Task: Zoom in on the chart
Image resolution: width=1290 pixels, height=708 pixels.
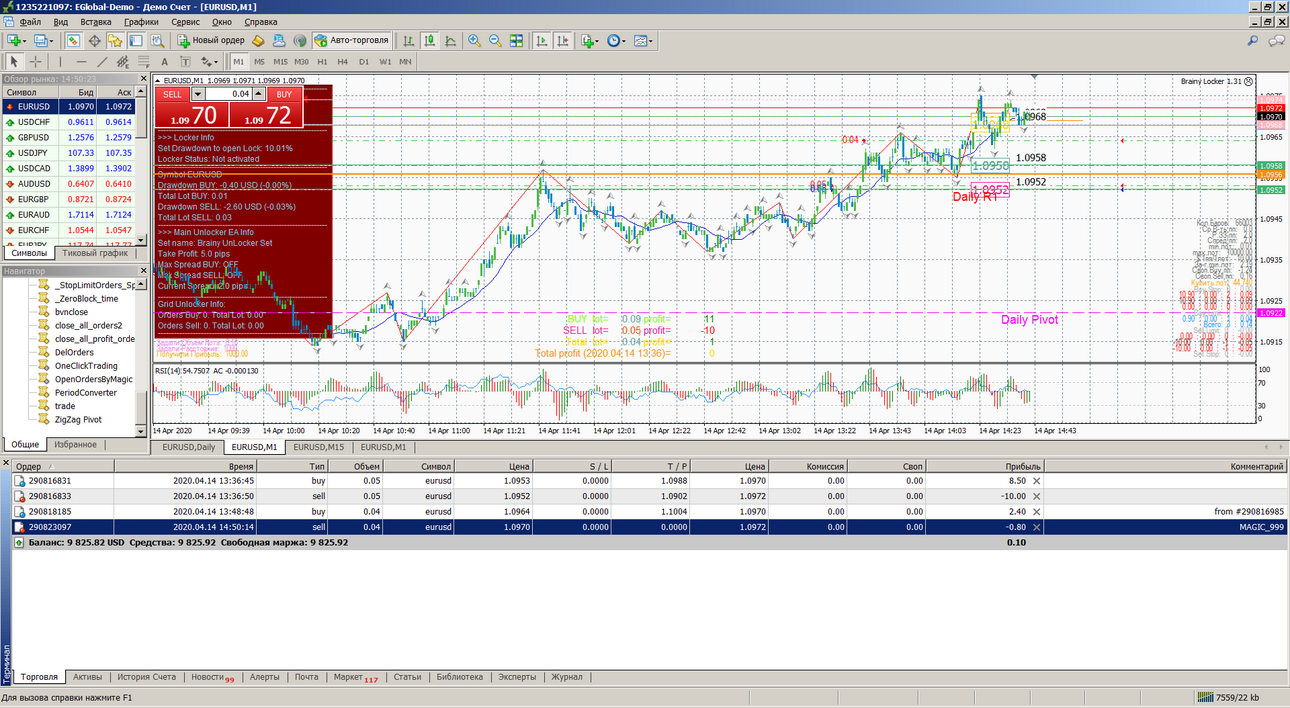Action: 474,41
